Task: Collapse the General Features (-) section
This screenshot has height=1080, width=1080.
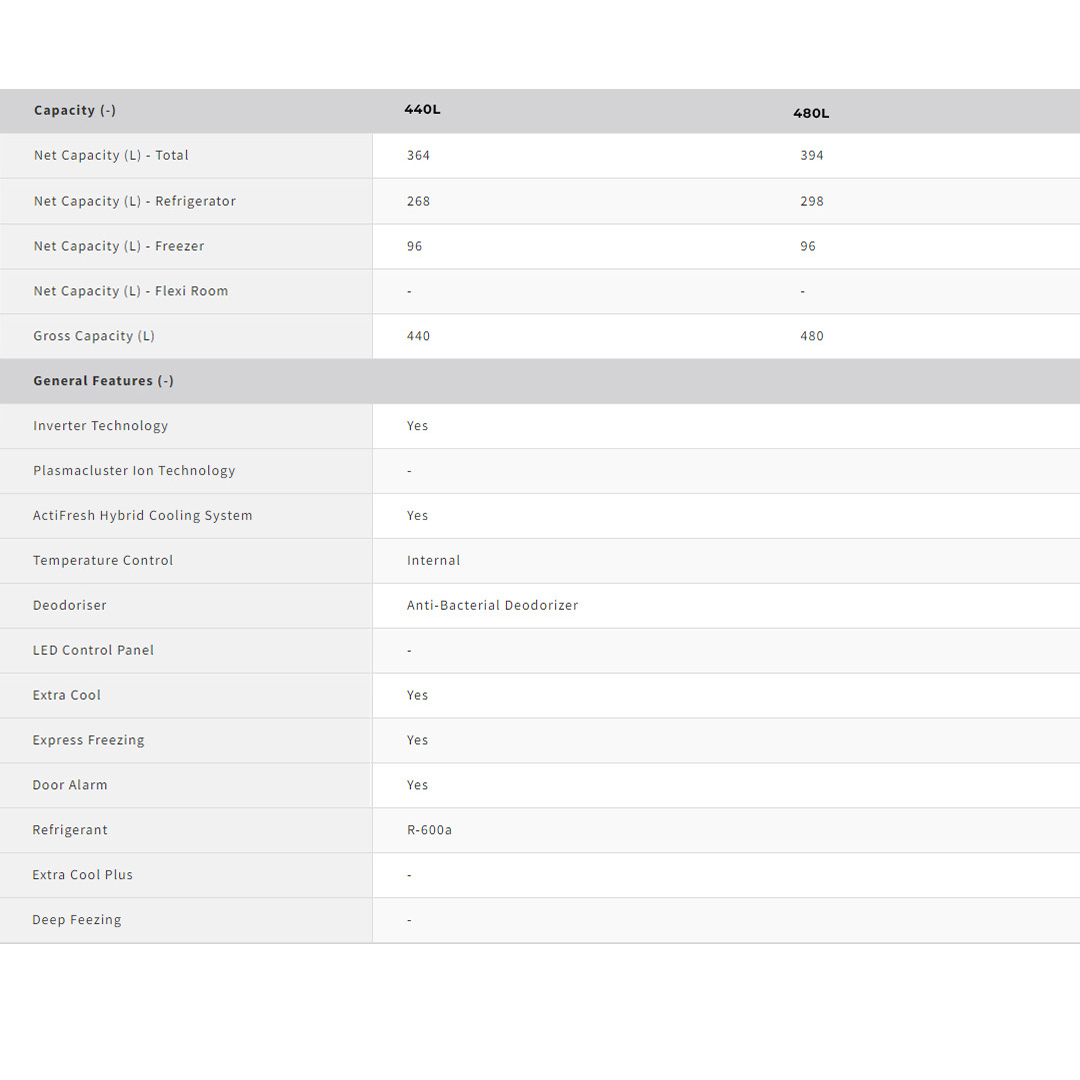Action: click(x=103, y=381)
